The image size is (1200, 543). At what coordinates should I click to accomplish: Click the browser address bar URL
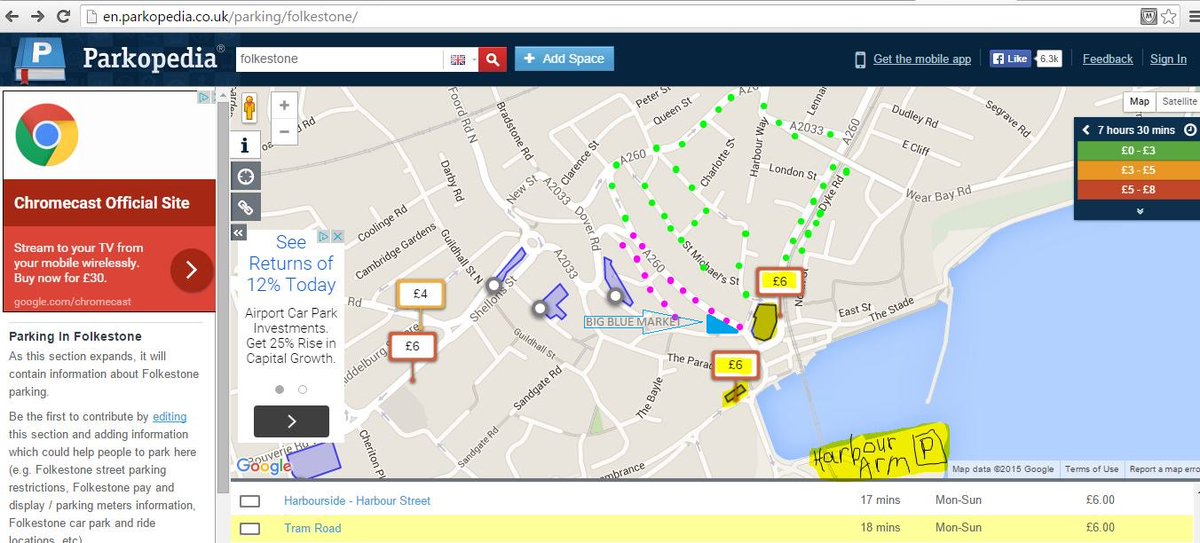point(231,17)
